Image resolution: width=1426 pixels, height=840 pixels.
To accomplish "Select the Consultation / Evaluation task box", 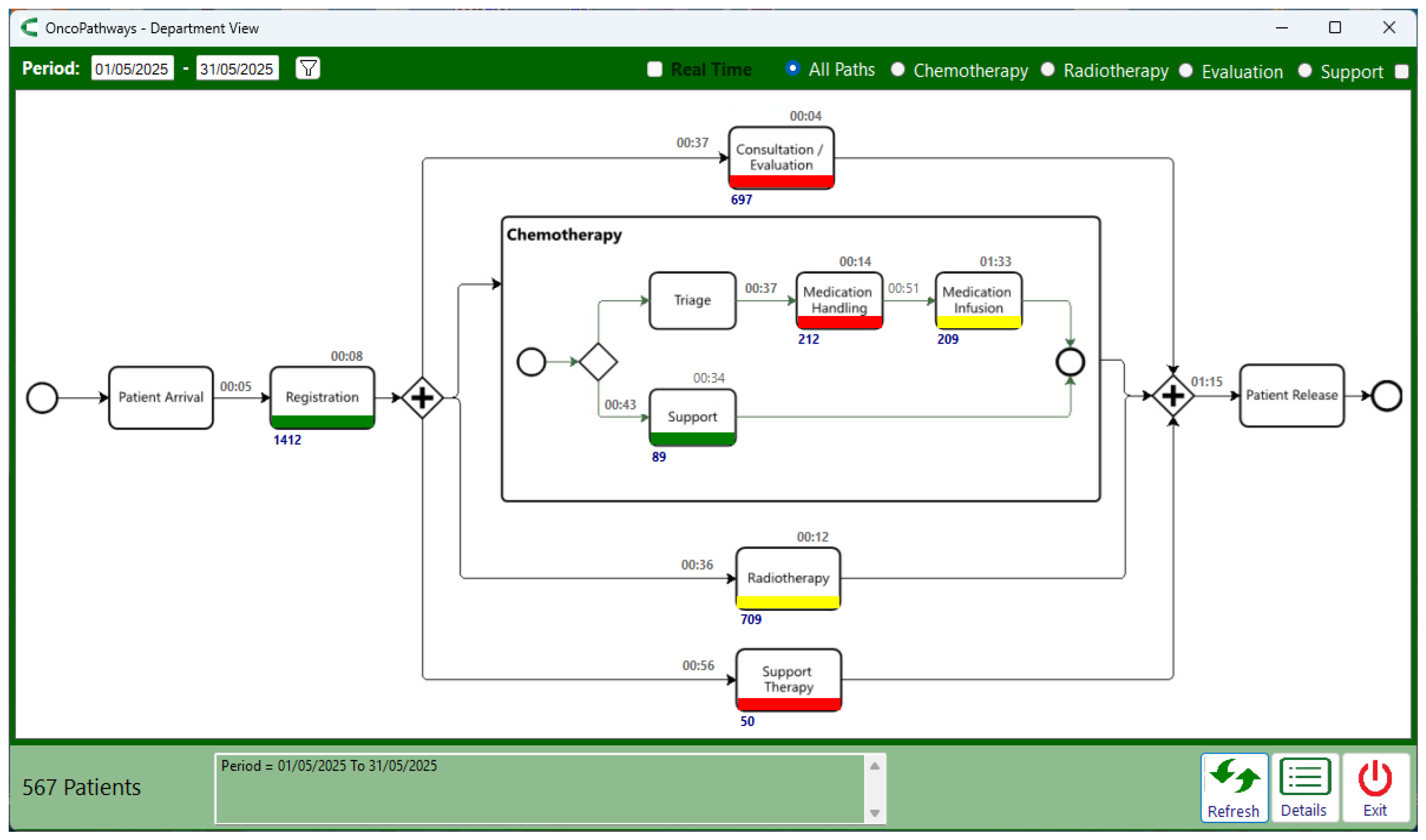I will point(781,157).
